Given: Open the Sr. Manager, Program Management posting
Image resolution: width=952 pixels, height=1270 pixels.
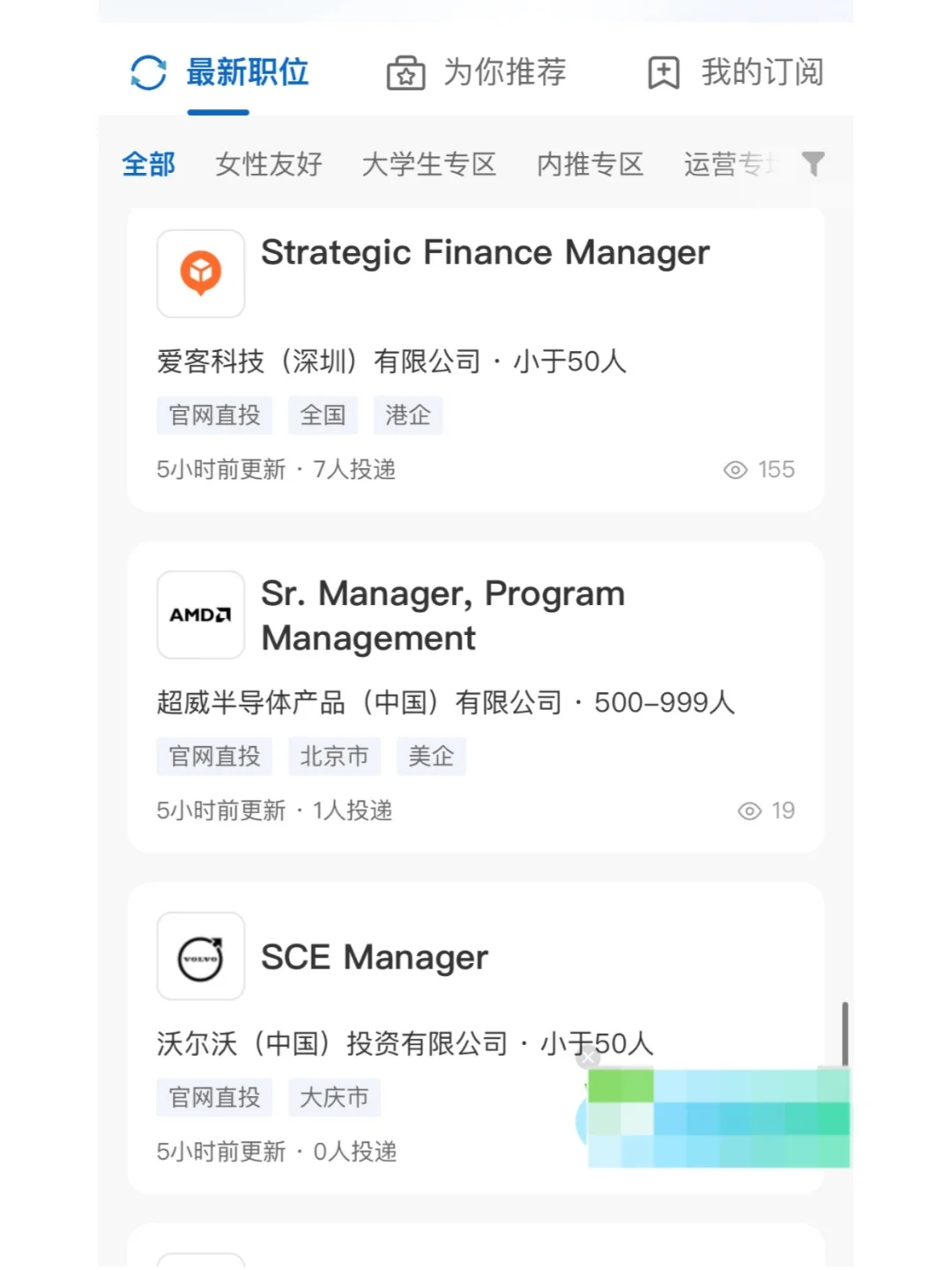Looking at the screenshot, I should coord(443,616).
